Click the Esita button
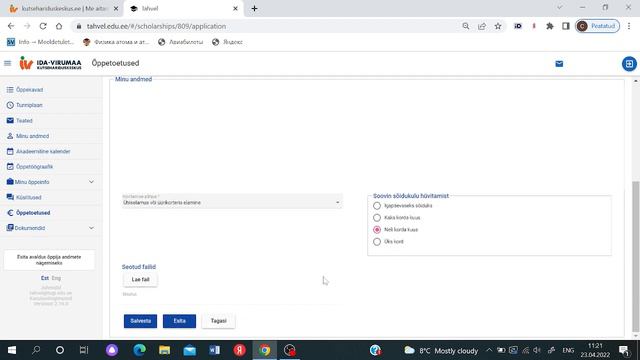Image resolution: width=640 pixels, height=360 pixels. (x=179, y=321)
